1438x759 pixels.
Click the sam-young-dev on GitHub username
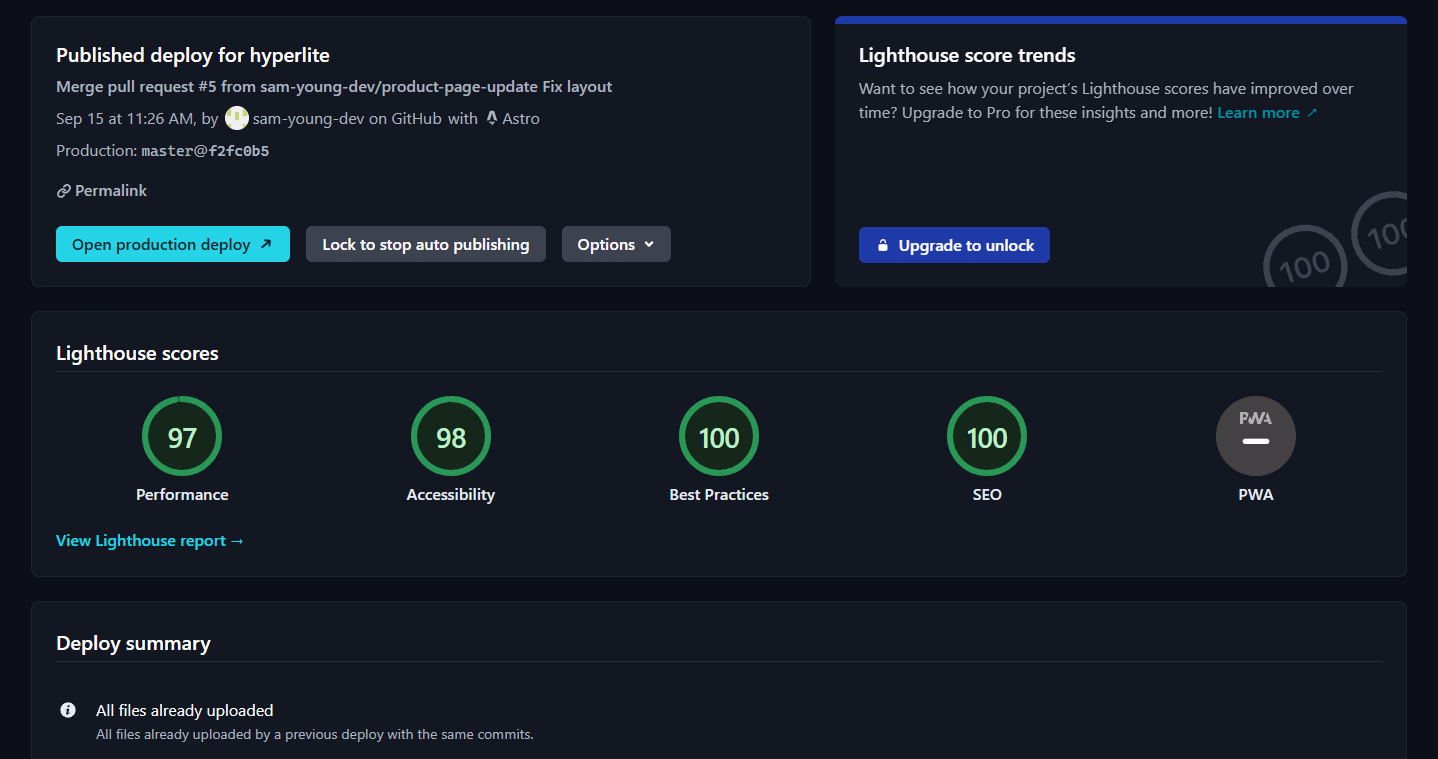[x=347, y=118]
